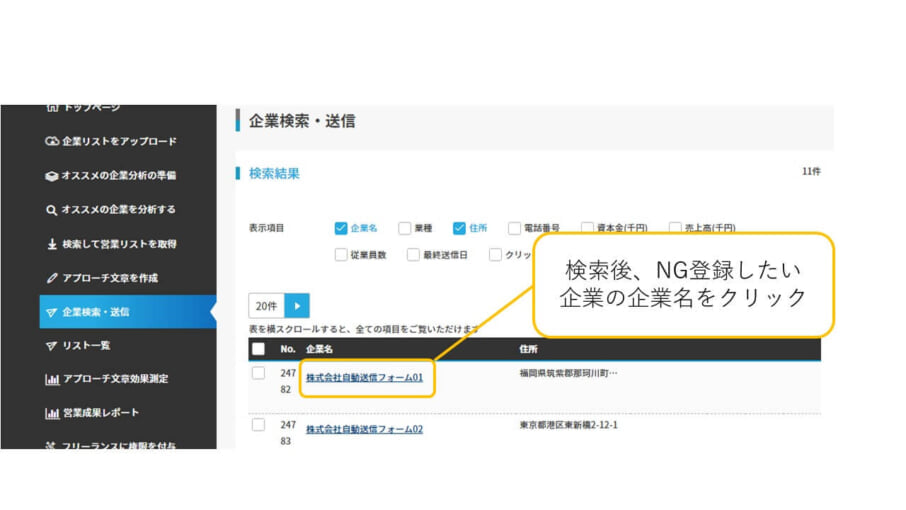Click the pencil icon beside アプローチ文章を作成
Screen dimensions: 906x510
(x=52, y=278)
